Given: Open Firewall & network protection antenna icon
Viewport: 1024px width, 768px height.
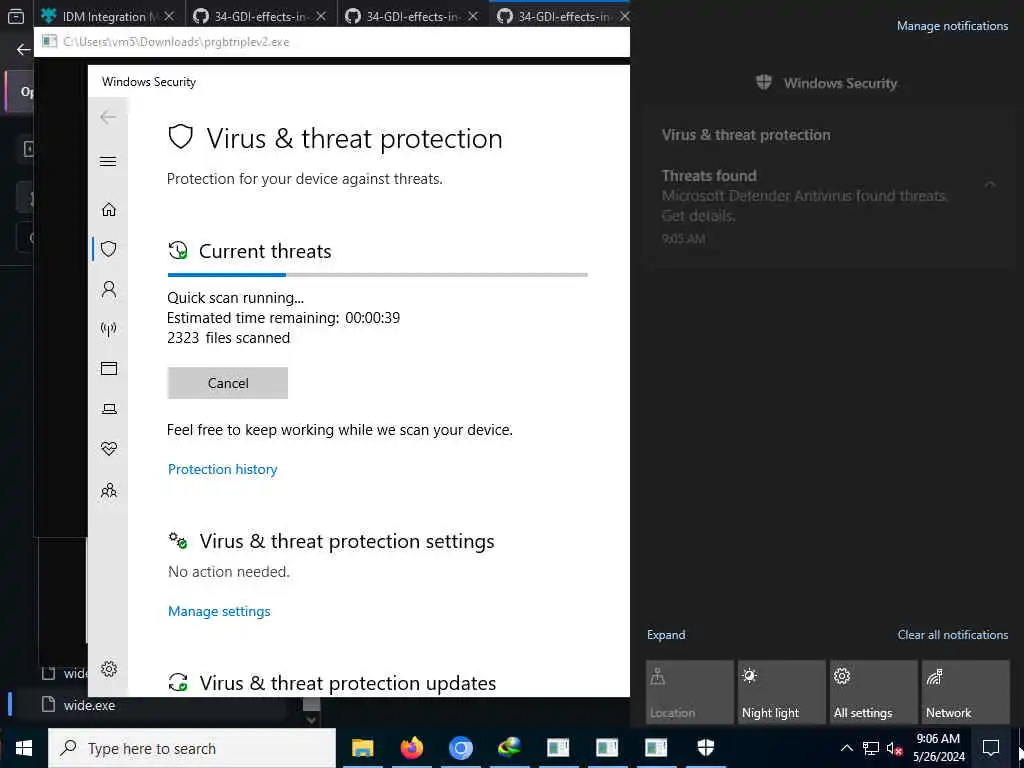Looking at the screenshot, I should click(108, 329).
